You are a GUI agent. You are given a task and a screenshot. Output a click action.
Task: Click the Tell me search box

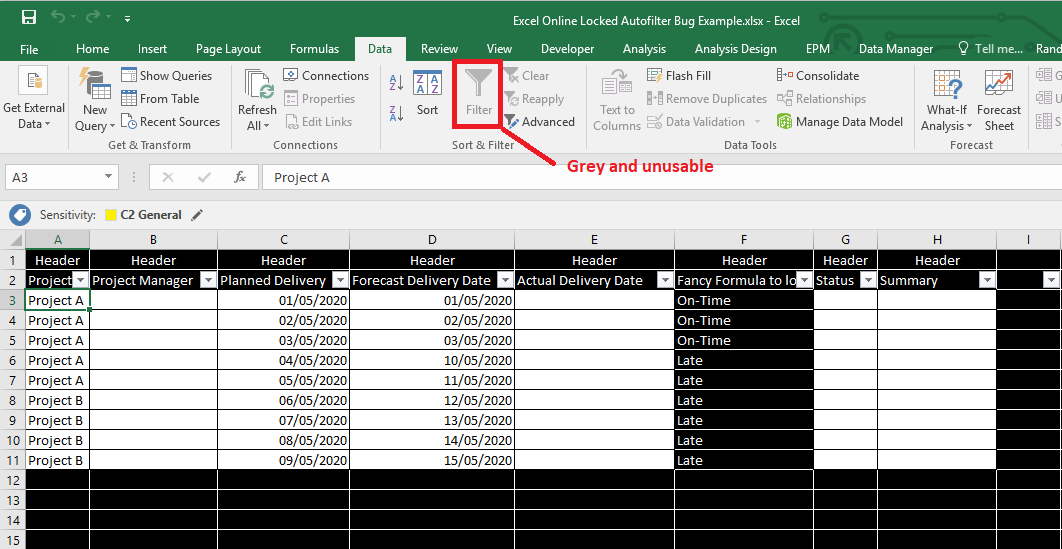990,49
